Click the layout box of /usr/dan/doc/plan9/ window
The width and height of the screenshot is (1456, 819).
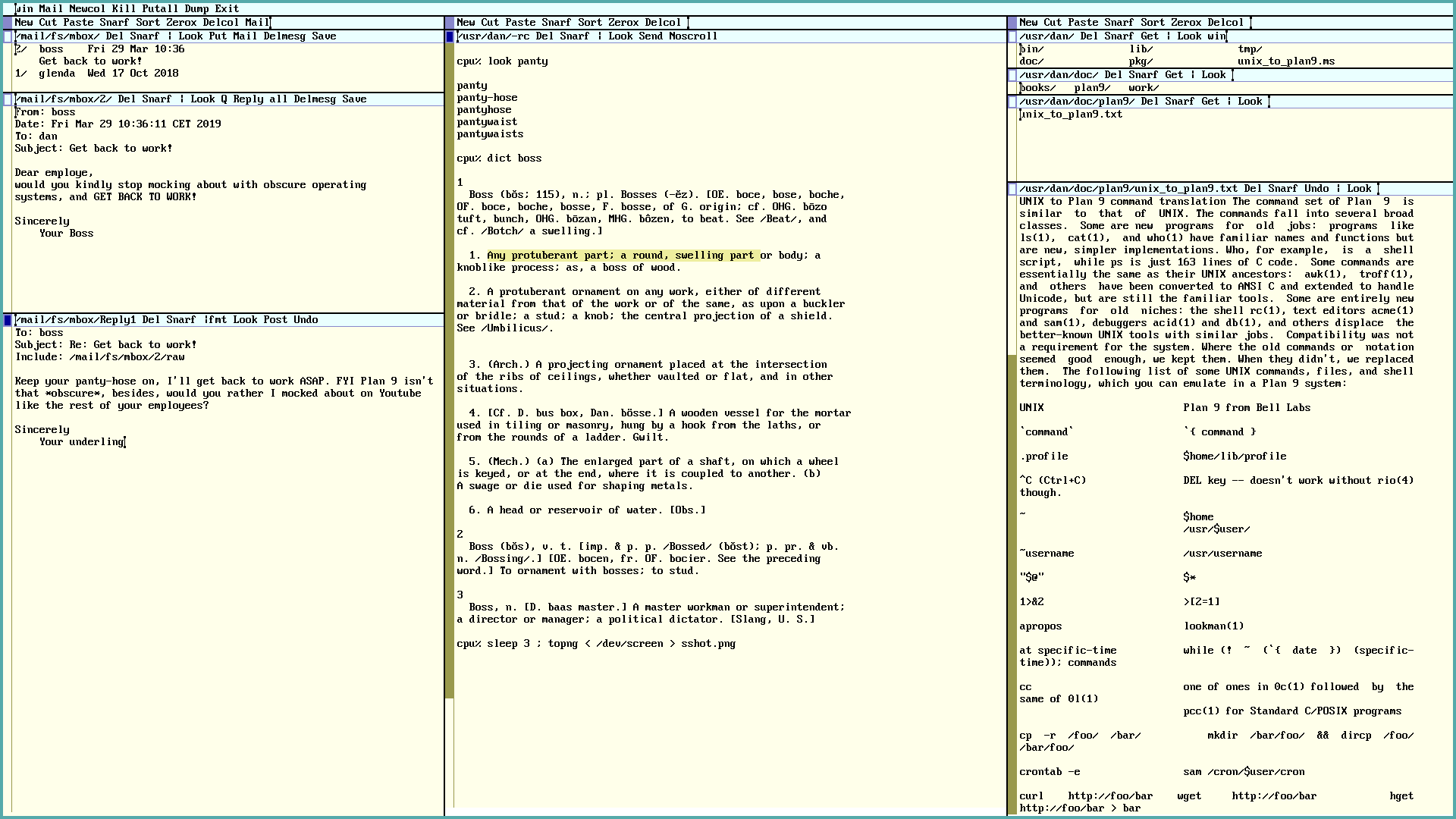(x=1012, y=102)
